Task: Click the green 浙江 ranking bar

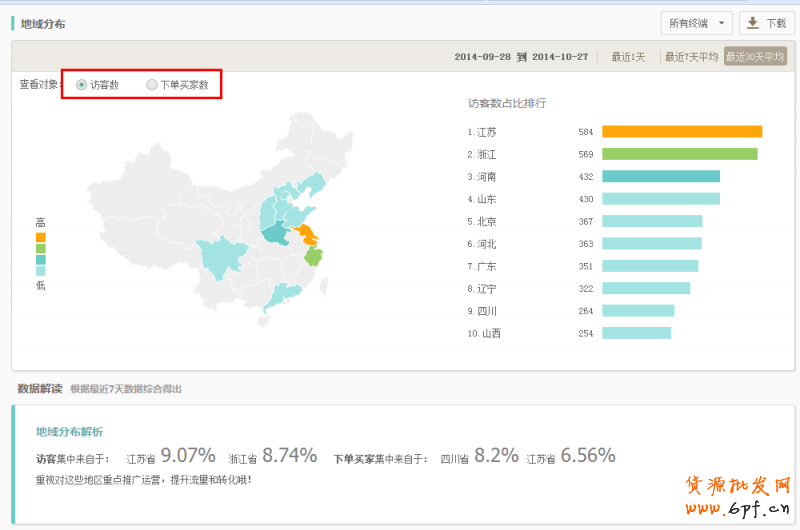Action: (679, 154)
